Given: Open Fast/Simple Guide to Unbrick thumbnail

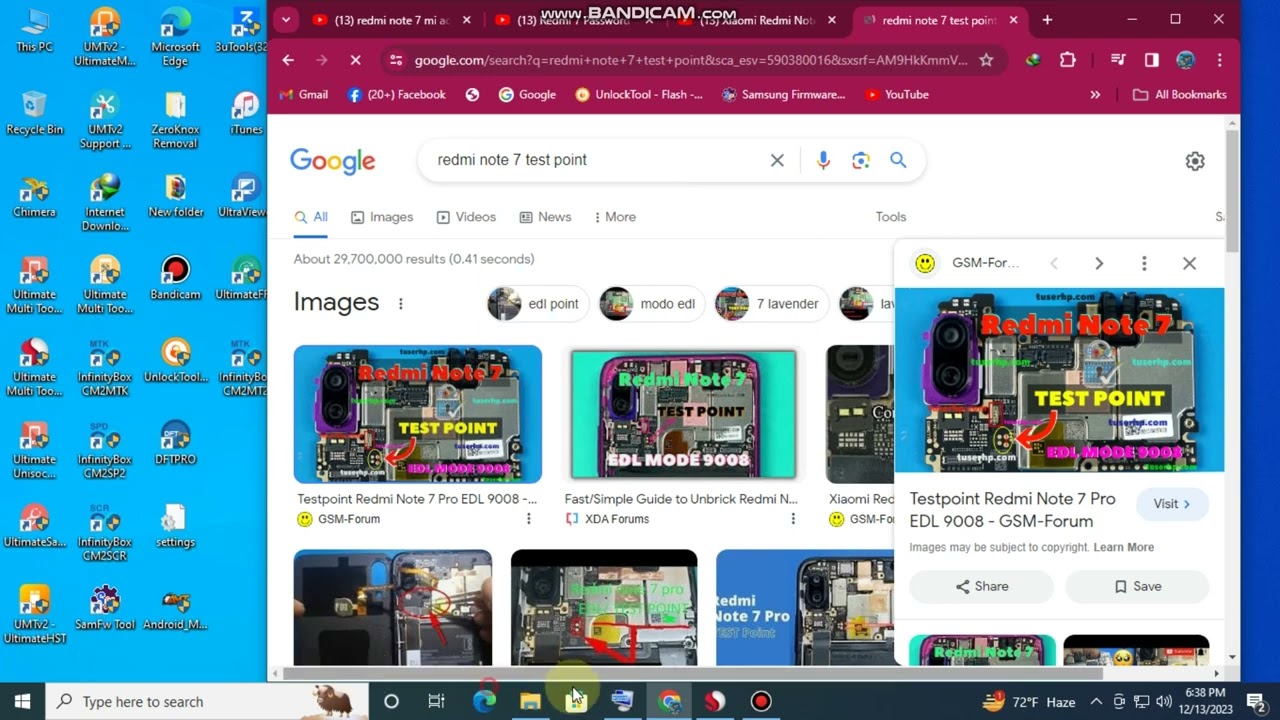Looking at the screenshot, I should click(x=683, y=414).
